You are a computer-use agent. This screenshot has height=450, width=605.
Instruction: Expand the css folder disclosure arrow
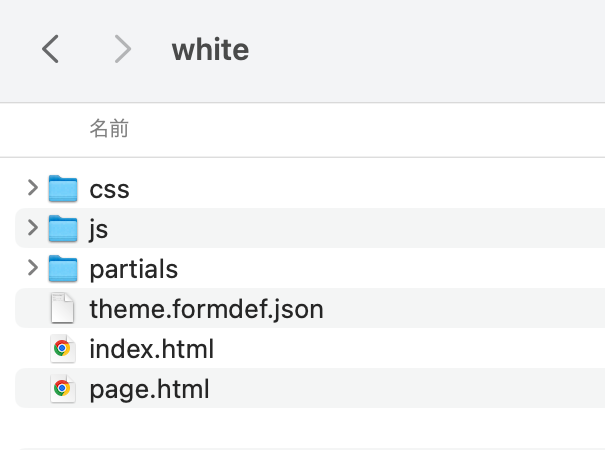pos(33,187)
